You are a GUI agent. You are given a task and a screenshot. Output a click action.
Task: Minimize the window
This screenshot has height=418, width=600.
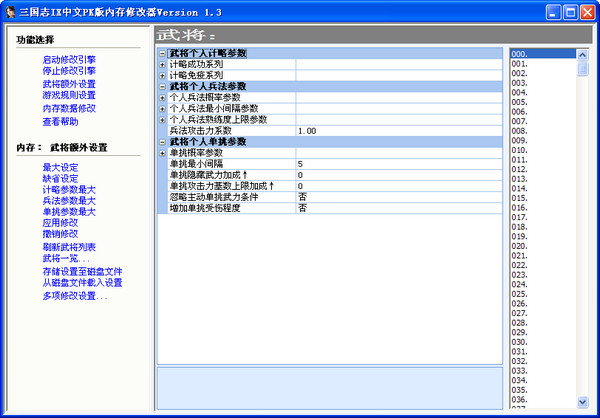point(553,12)
